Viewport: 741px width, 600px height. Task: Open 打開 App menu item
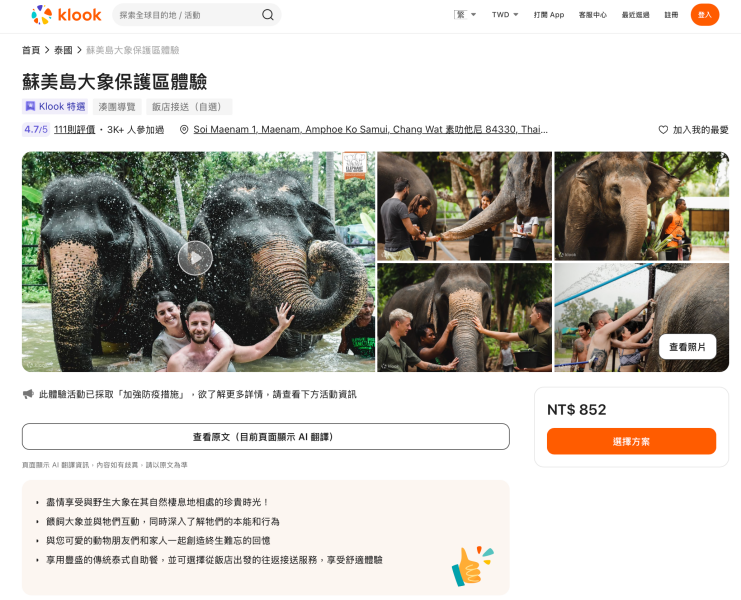pos(548,15)
